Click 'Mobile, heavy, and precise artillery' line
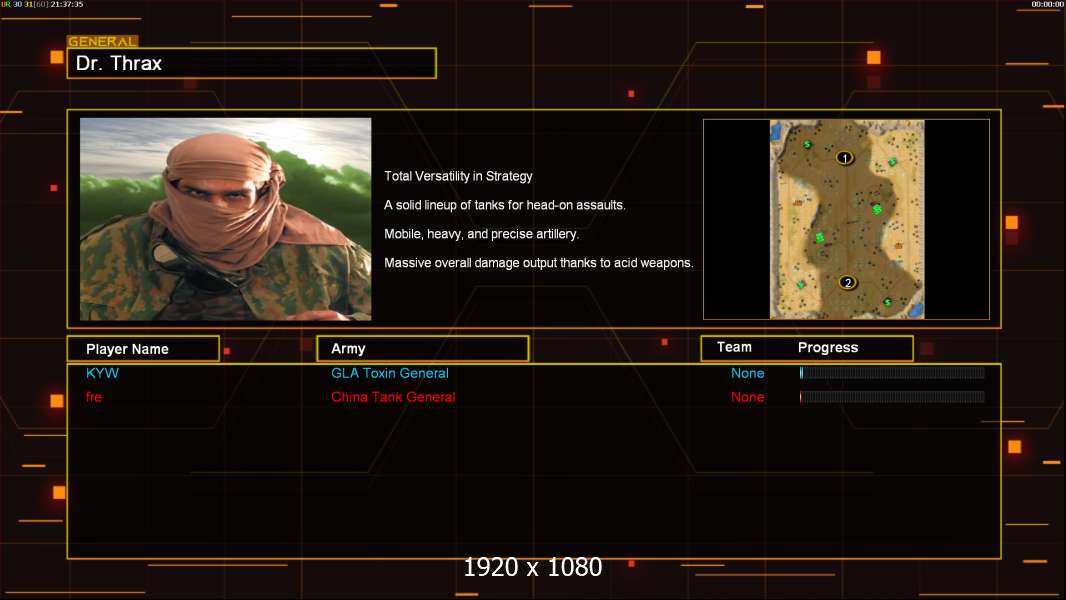Viewport: 1066px width, 600px height. click(x=481, y=234)
